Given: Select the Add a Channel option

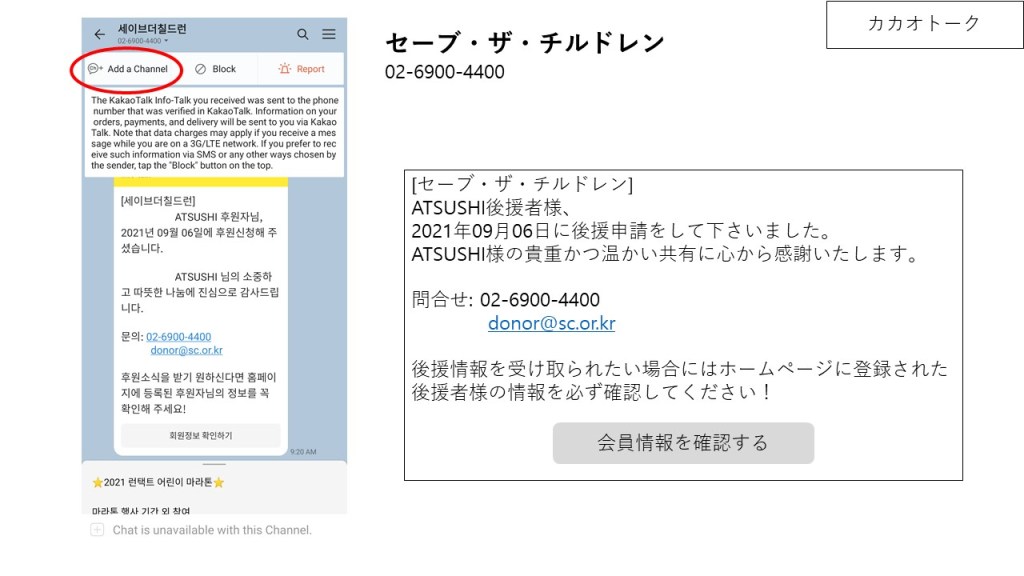Looking at the screenshot, I should point(137,69).
